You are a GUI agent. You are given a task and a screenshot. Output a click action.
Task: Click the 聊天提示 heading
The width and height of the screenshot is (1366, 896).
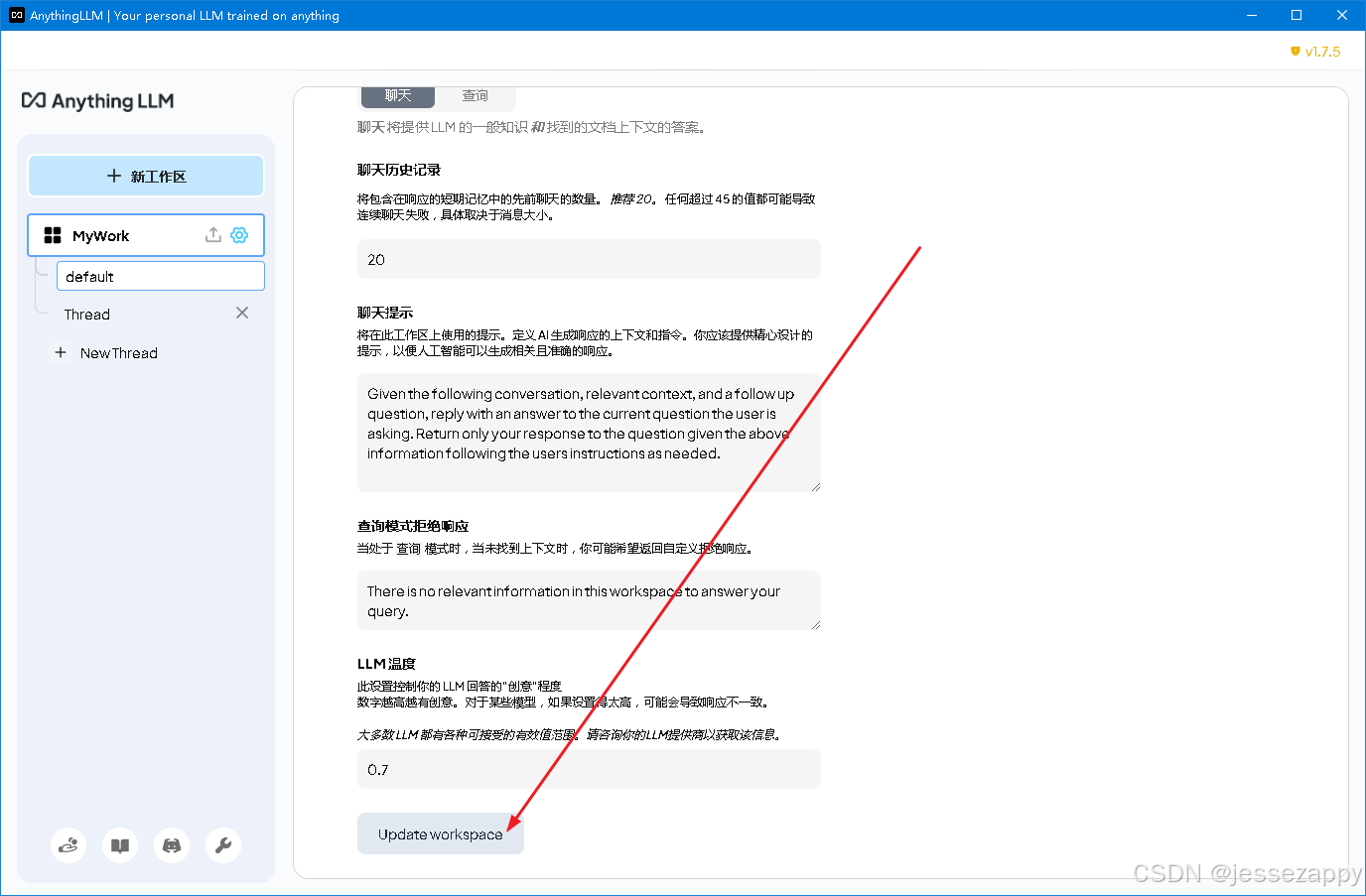[385, 313]
